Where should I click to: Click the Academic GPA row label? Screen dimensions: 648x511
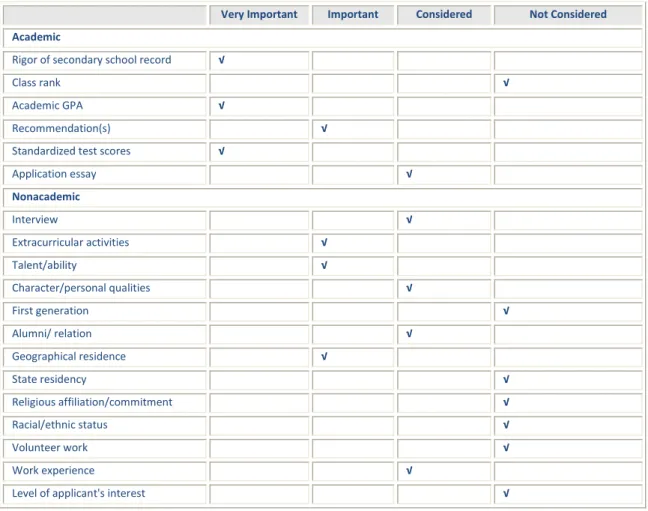[x=48, y=105]
